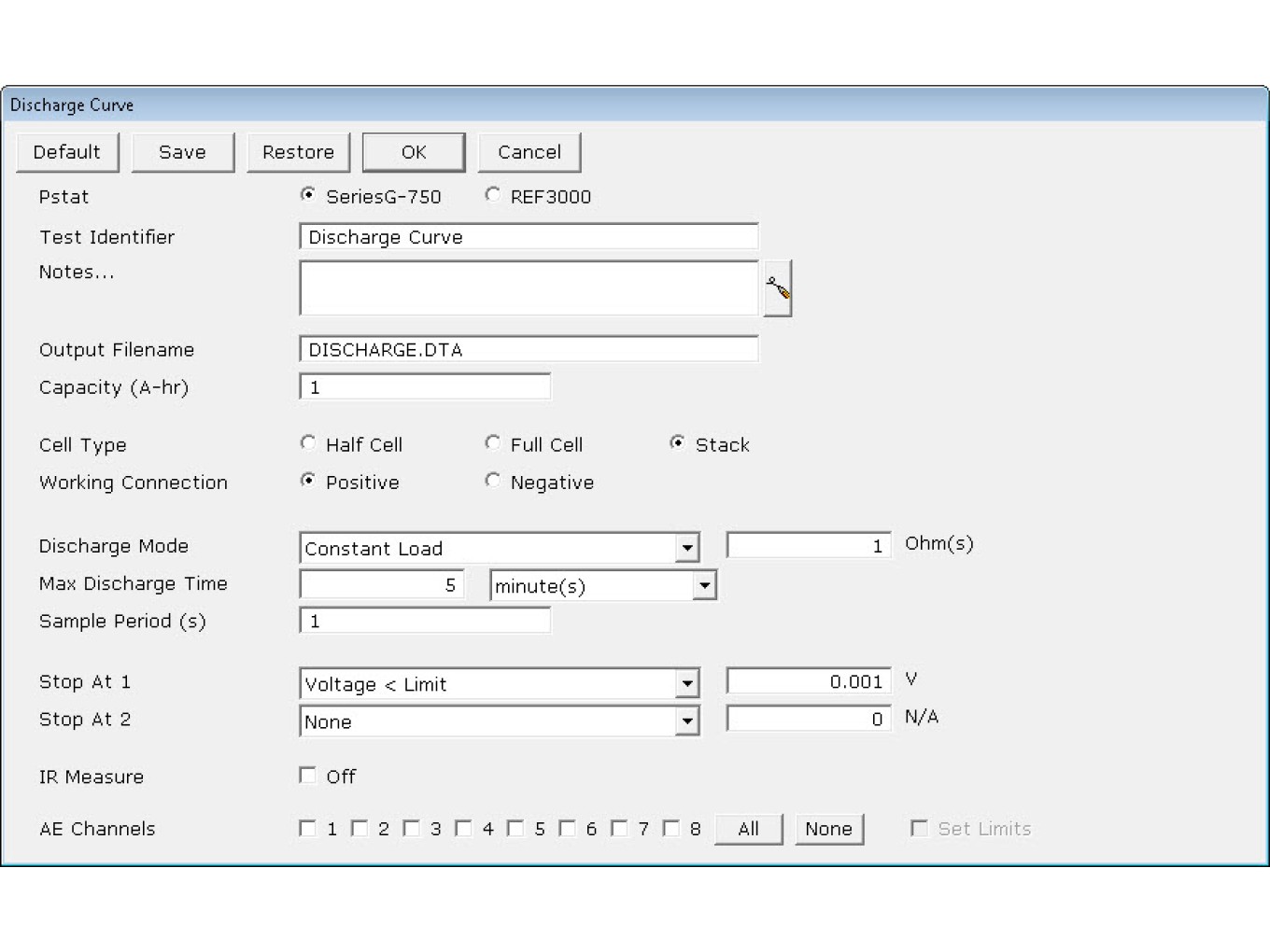Screen dimensions: 1270x952
Task: Click the None AE channels button
Action: pyautogui.click(x=829, y=829)
